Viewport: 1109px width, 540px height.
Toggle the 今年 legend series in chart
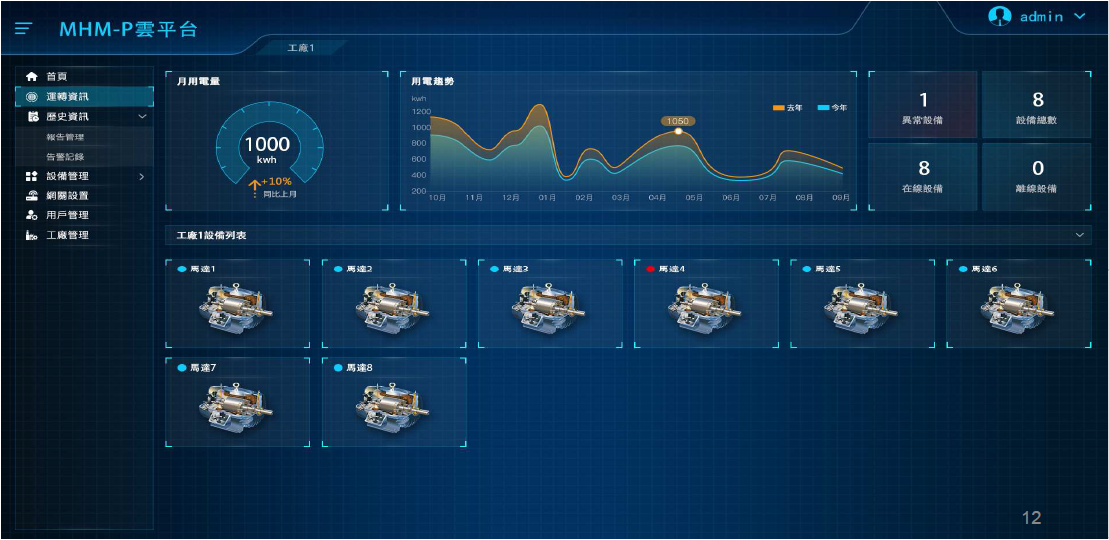pos(831,107)
